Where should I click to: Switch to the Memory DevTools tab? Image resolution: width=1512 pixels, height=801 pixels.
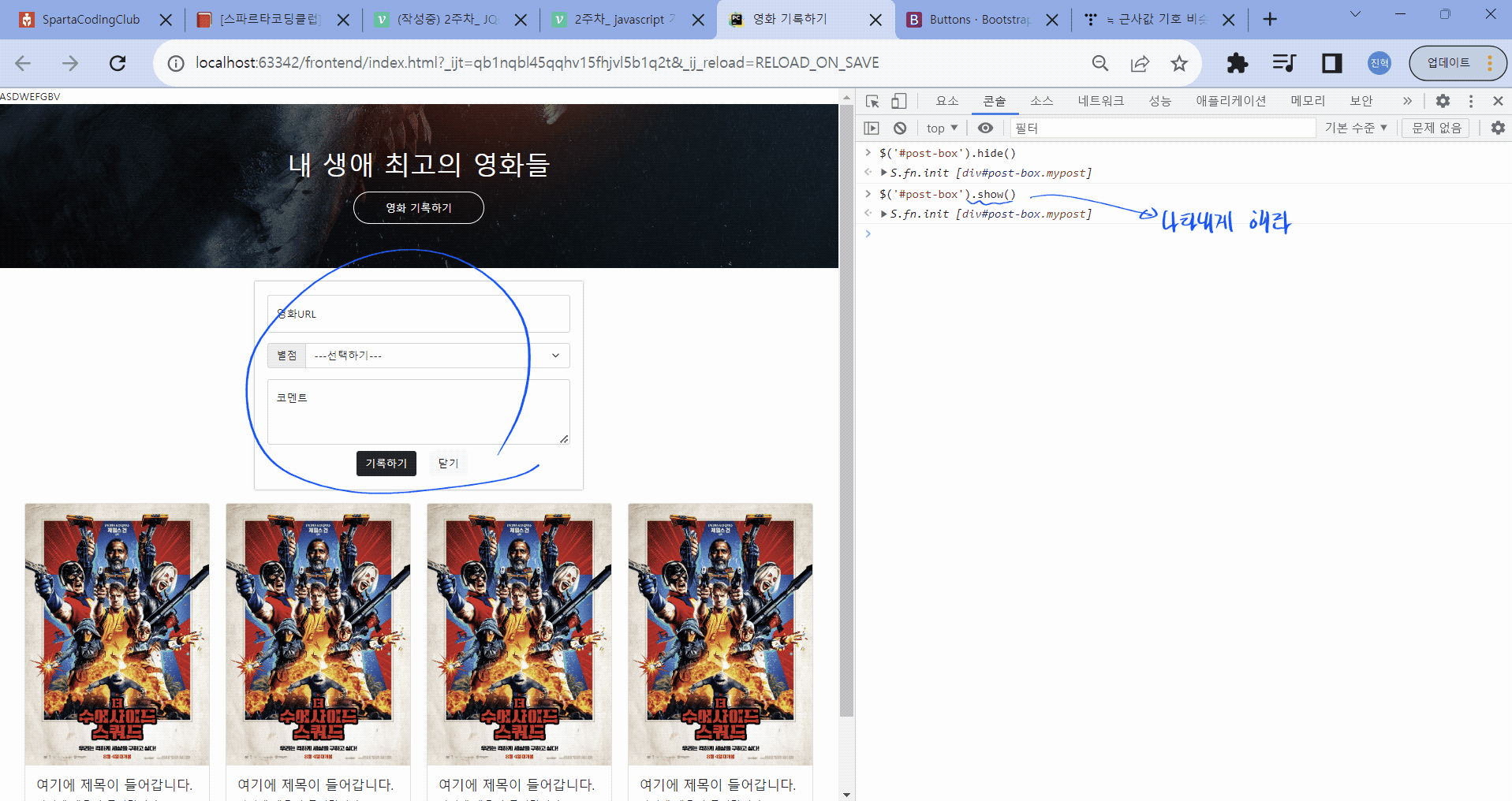pyautogui.click(x=1308, y=101)
